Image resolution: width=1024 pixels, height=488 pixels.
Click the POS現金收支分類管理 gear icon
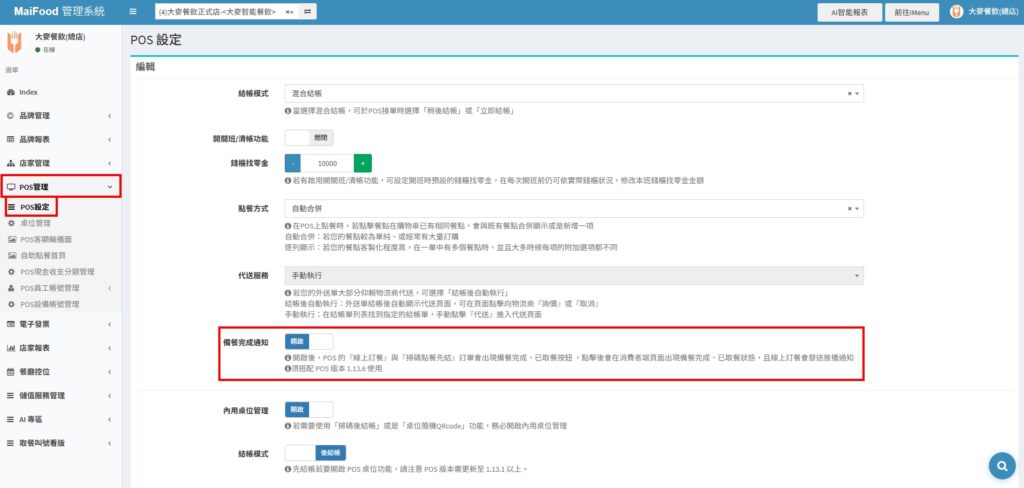pyautogui.click(x=11, y=272)
